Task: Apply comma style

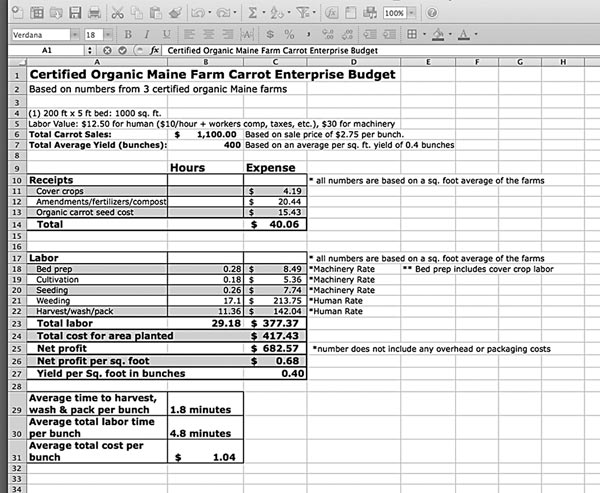Action: 308,34
